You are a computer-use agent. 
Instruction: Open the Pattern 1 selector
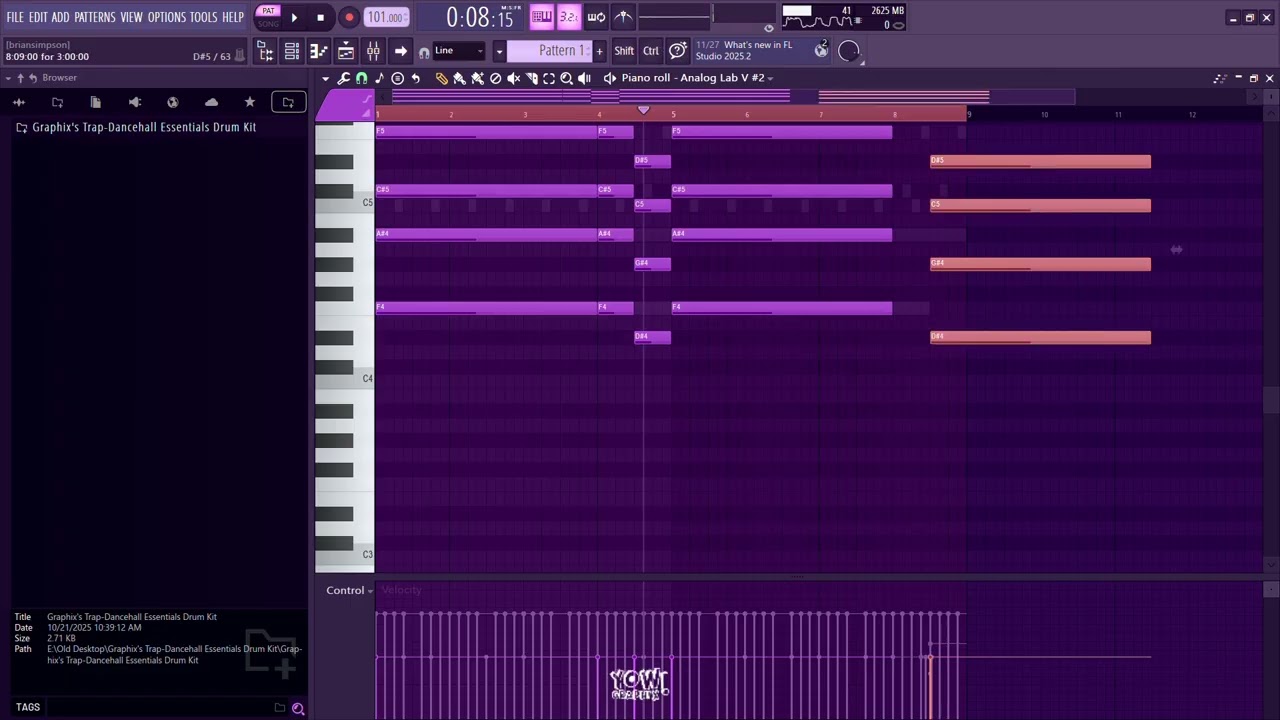click(549, 50)
